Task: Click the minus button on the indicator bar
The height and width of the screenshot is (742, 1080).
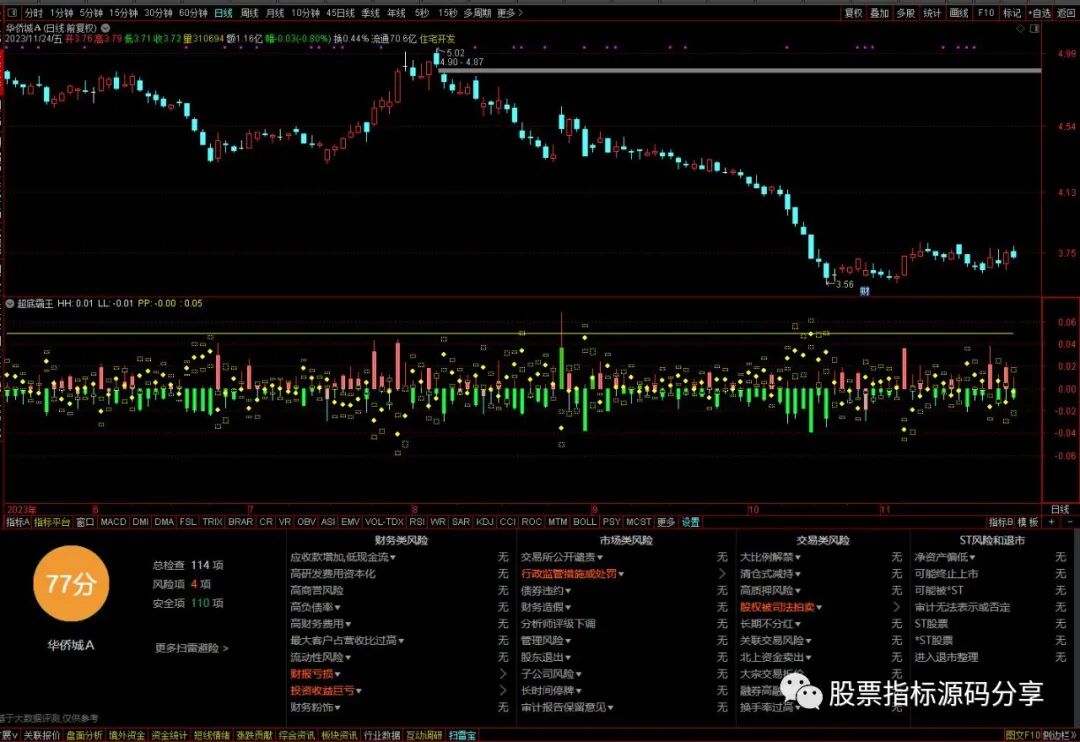Action: (x=1069, y=522)
